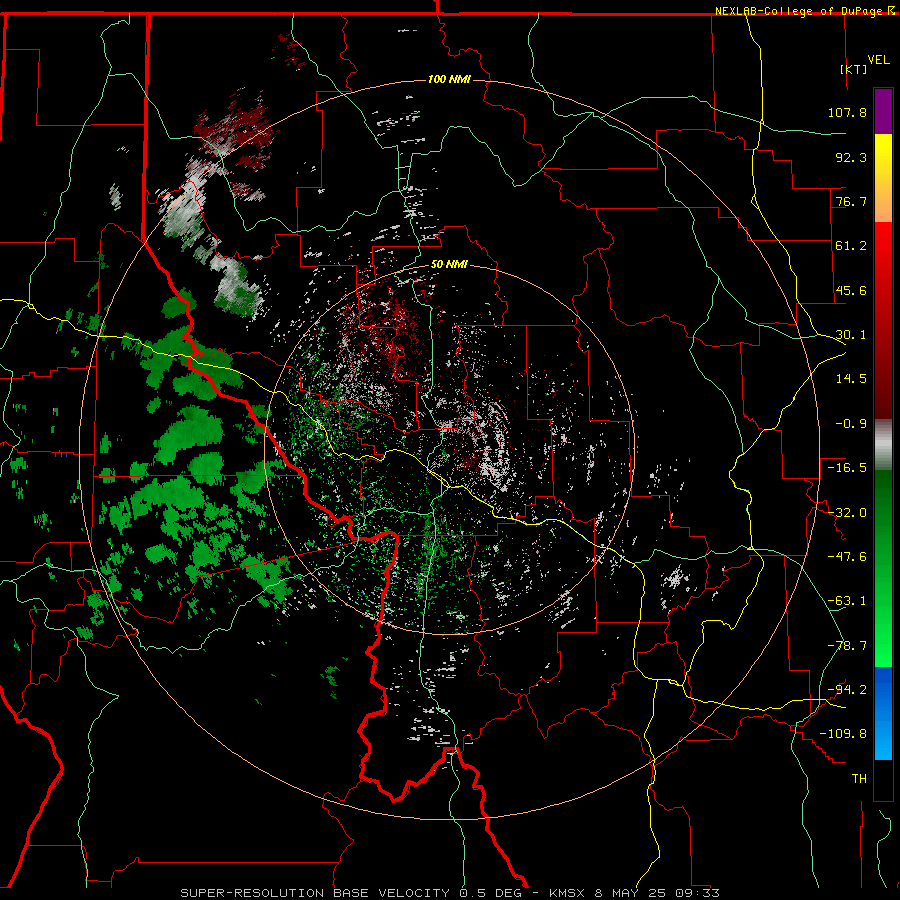Image resolution: width=900 pixels, height=900 pixels.
Task: Click the 92.3 velocity scale value
Action: pyautogui.click(x=851, y=157)
